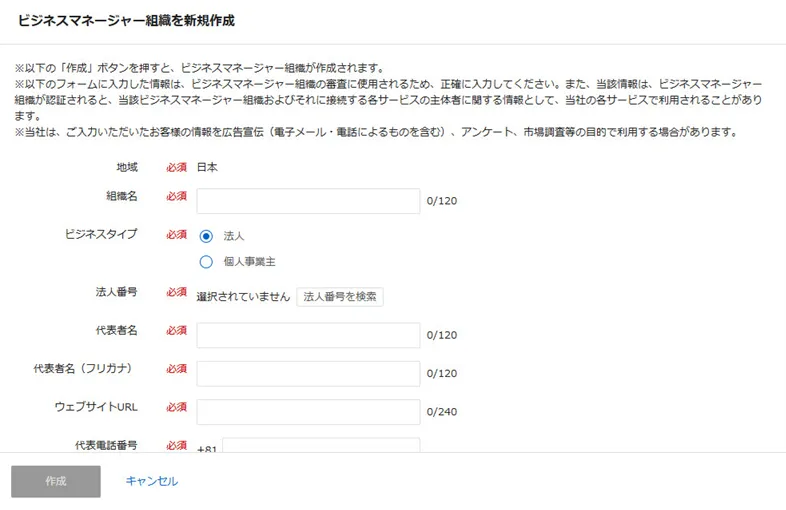
Task: Click the 日本 region value
Action: [x=207, y=167]
